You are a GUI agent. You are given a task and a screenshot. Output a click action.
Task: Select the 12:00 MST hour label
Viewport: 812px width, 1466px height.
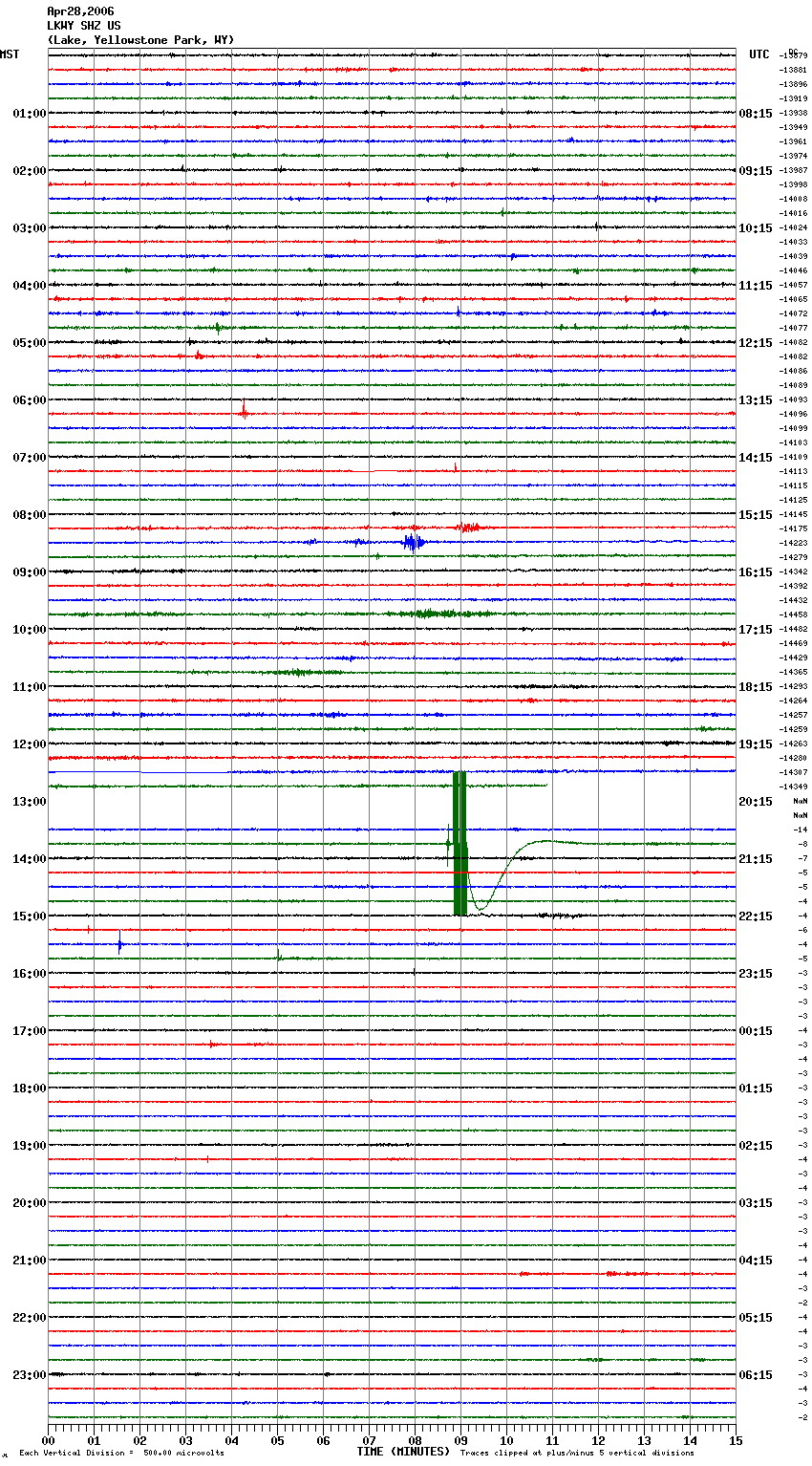[30, 744]
